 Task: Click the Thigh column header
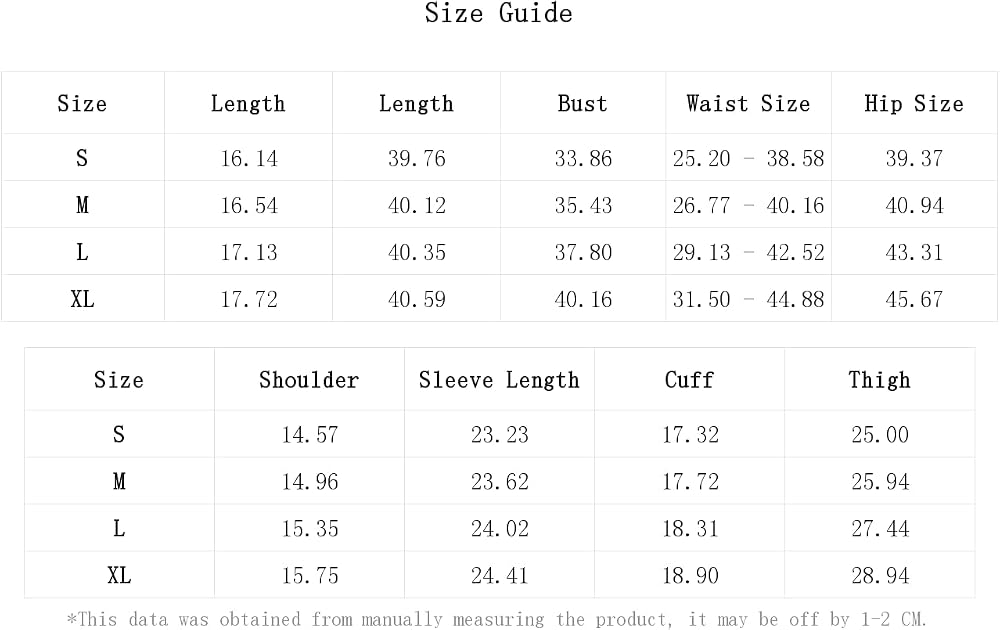[879, 380]
